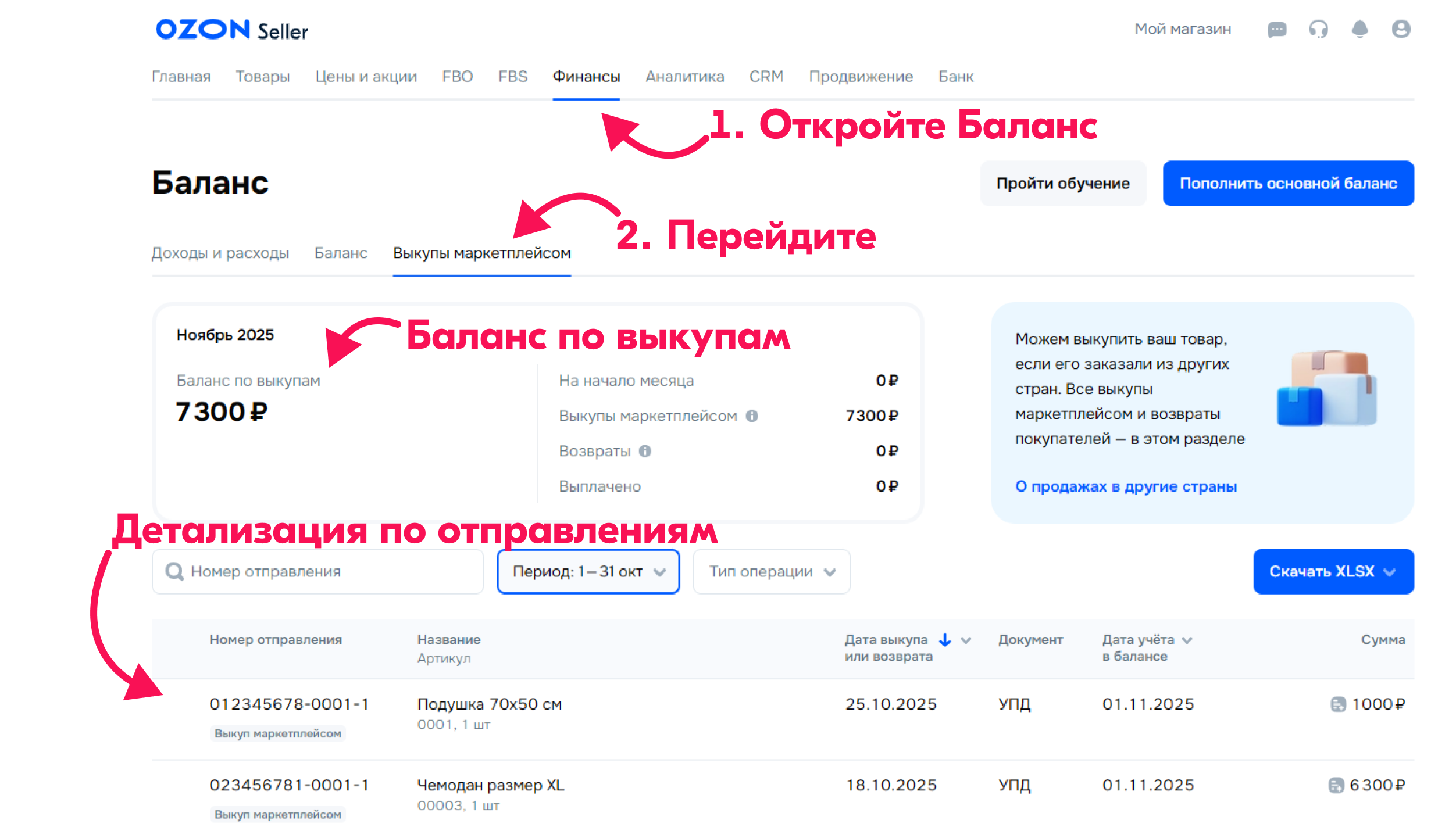Click the Сумма column header
The width and height of the screenshot is (1456, 838).
pos(1383,640)
